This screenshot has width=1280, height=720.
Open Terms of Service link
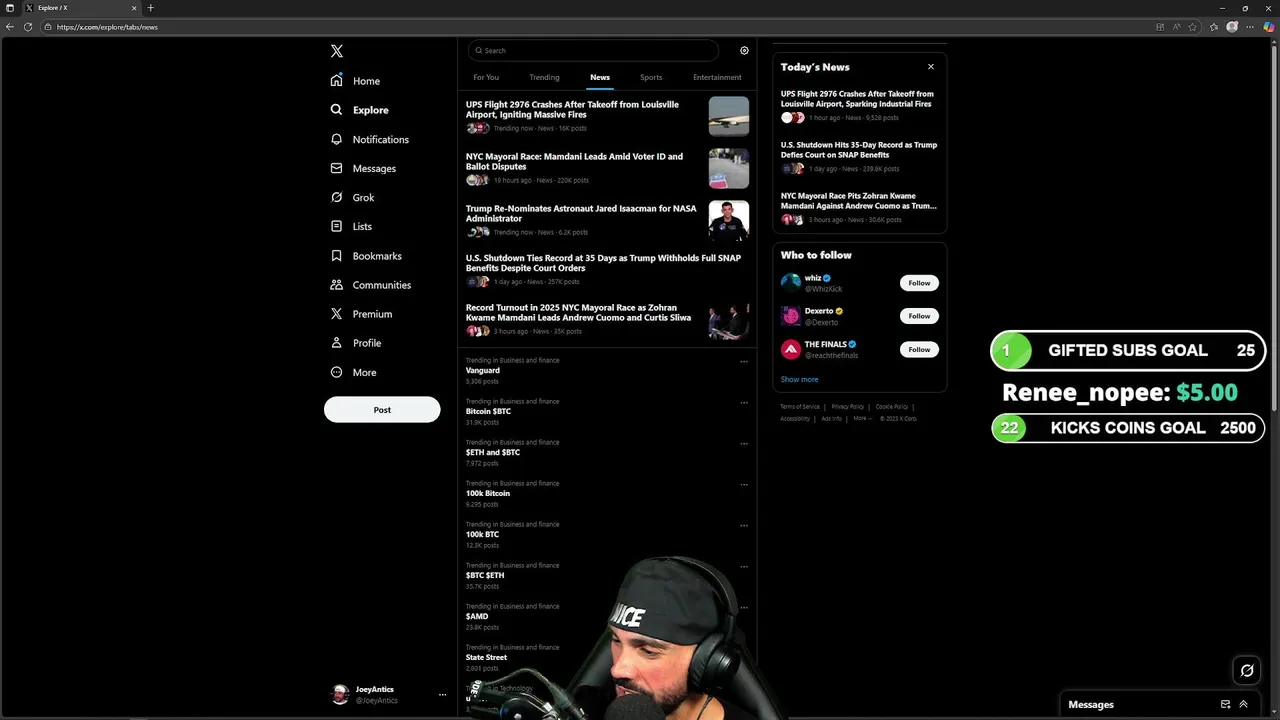click(x=800, y=407)
